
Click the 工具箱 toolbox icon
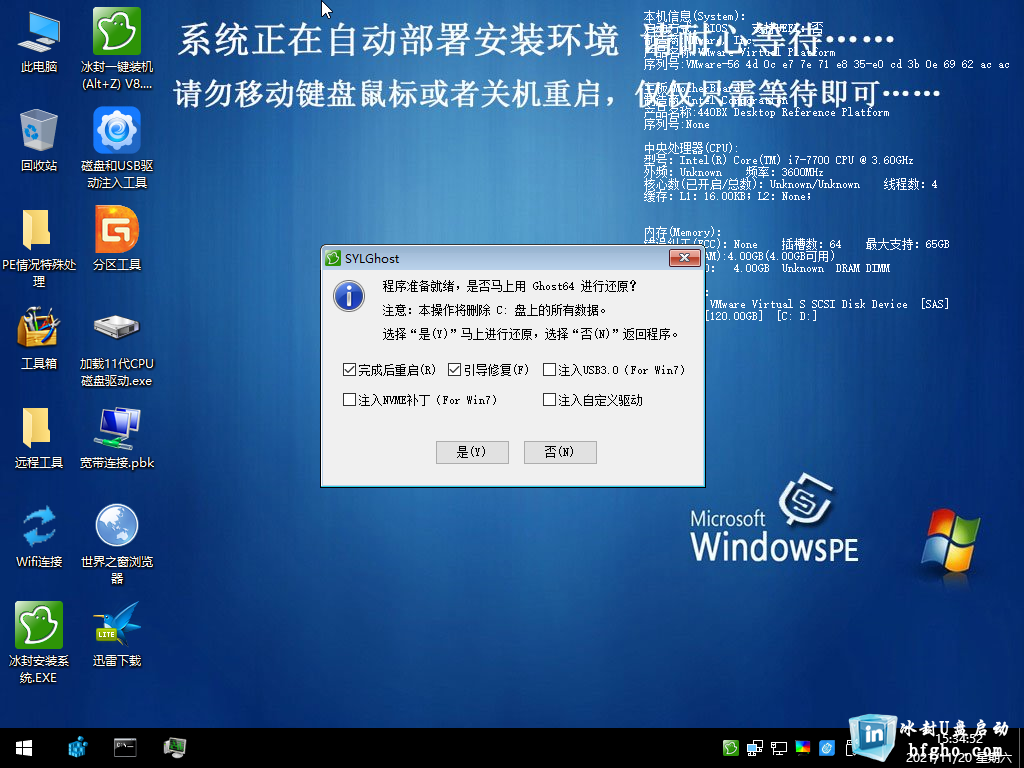(39, 338)
